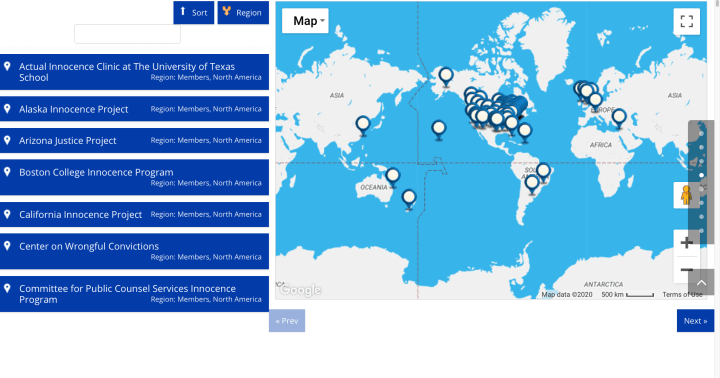Click the central Europe map marker
Image resolution: width=720 pixels, height=378 pixels.
pyautogui.click(x=596, y=101)
